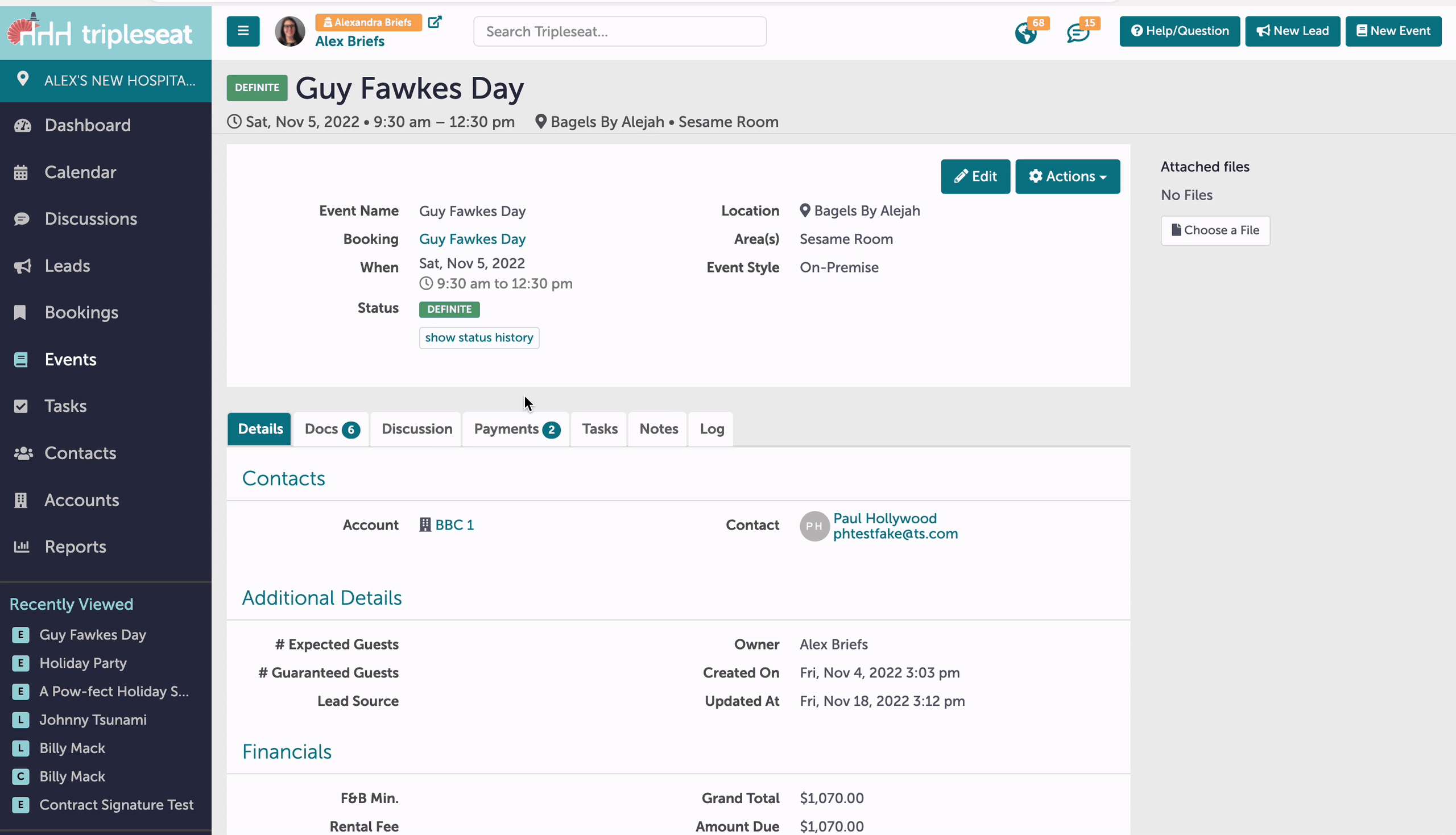Click the Tasks checkmark icon
This screenshot has height=835, width=1456.
(21, 406)
